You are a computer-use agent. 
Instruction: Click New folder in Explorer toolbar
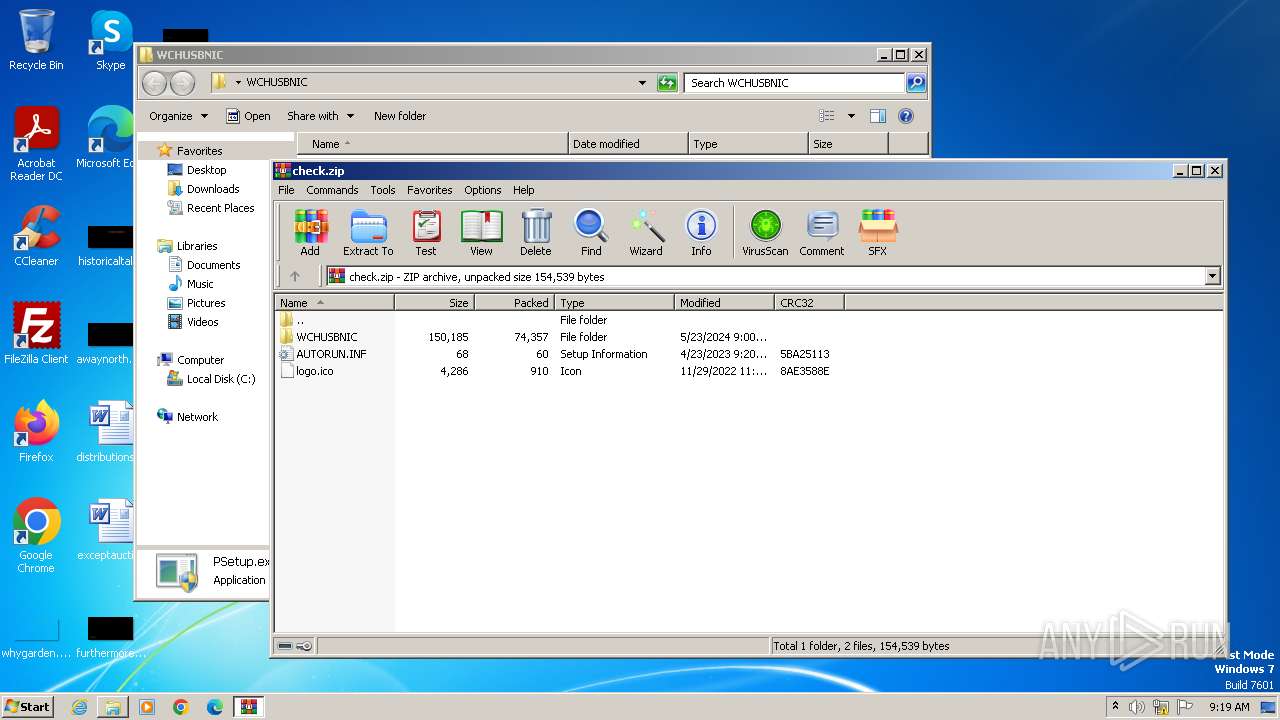[x=400, y=116]
